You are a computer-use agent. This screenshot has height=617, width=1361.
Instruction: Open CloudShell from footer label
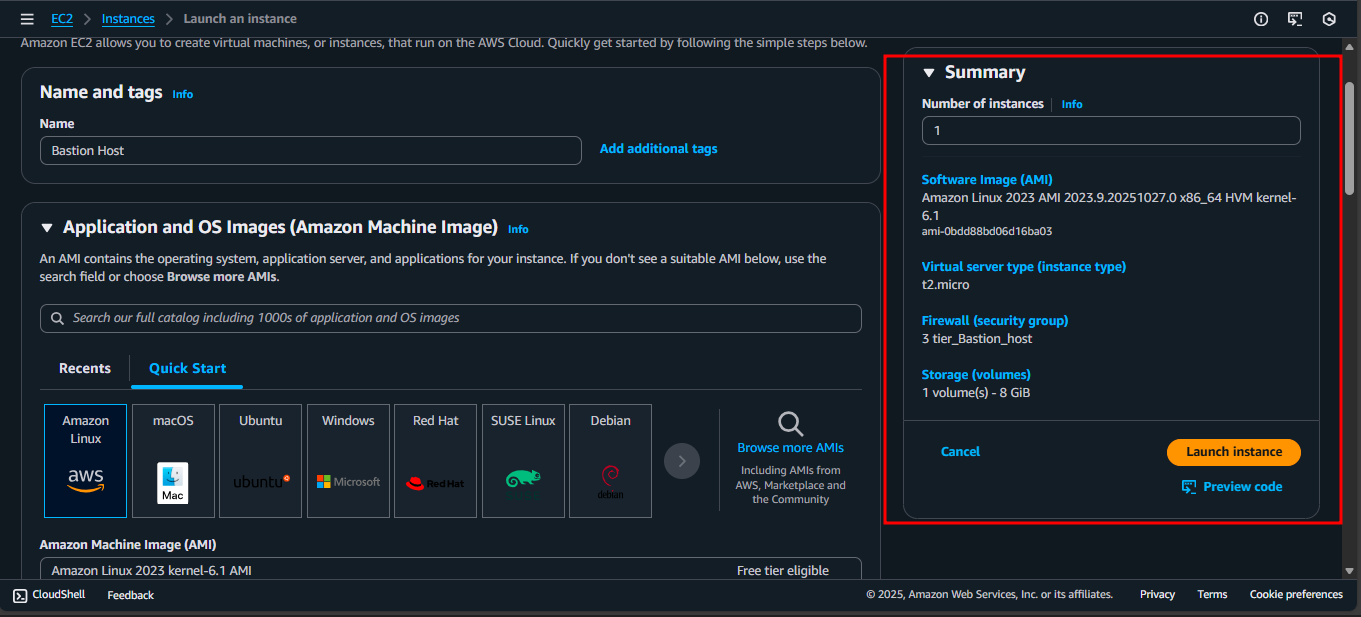[59, 595]
